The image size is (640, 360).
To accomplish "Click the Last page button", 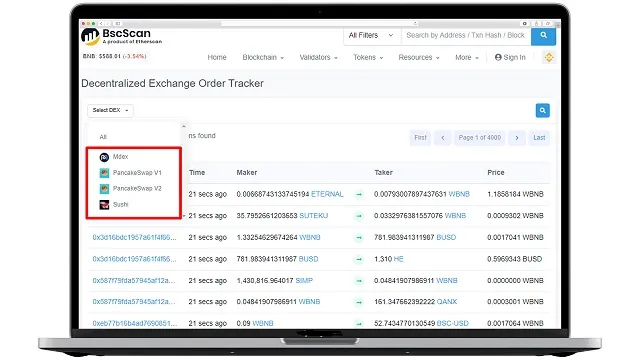I will click(539, 138).
